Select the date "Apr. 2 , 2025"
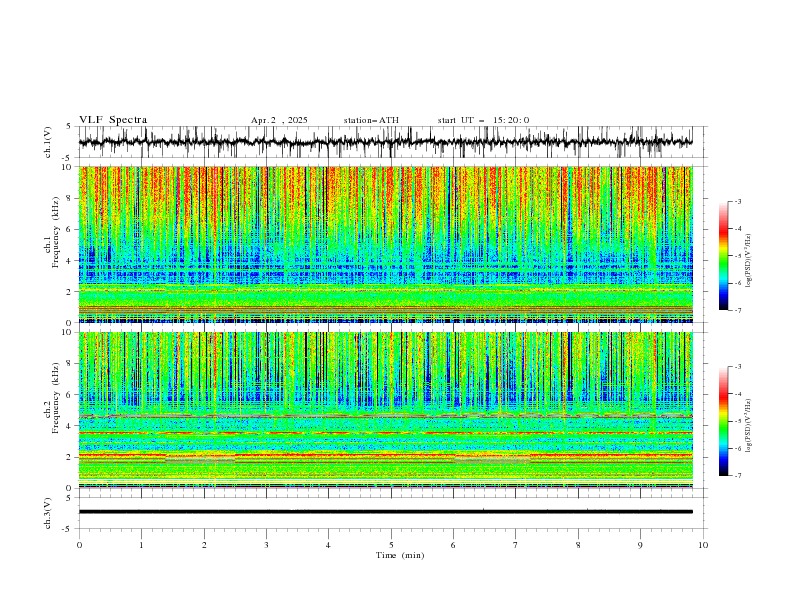 (279, 120)
